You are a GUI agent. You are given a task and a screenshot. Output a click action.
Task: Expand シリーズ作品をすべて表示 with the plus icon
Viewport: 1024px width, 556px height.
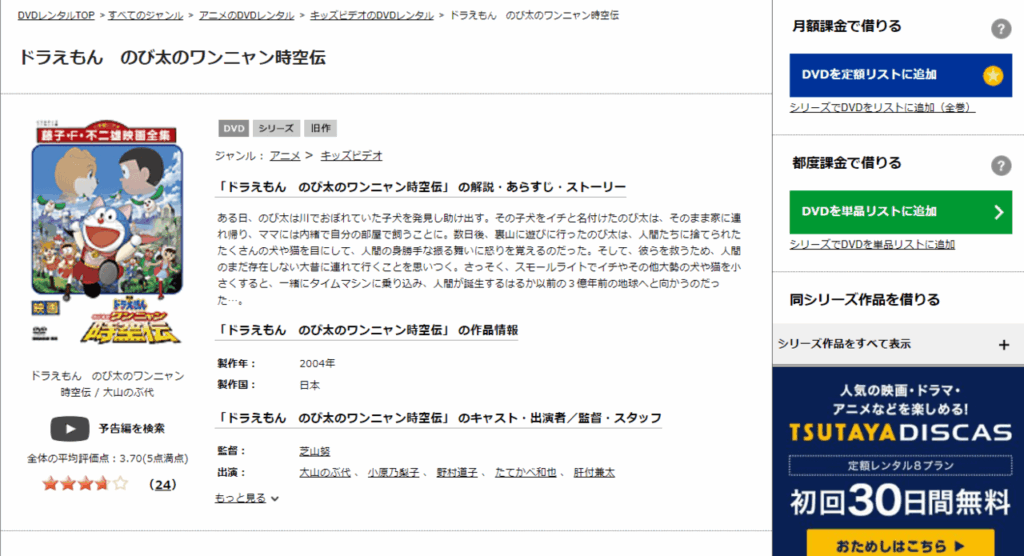[1003, 344]
